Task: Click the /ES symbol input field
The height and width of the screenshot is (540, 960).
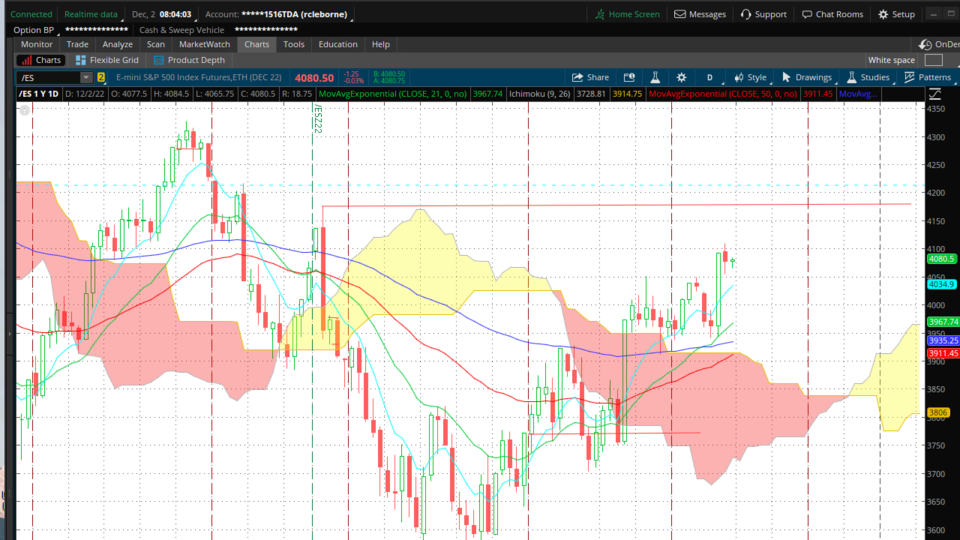Action: (x=49, y=77)
